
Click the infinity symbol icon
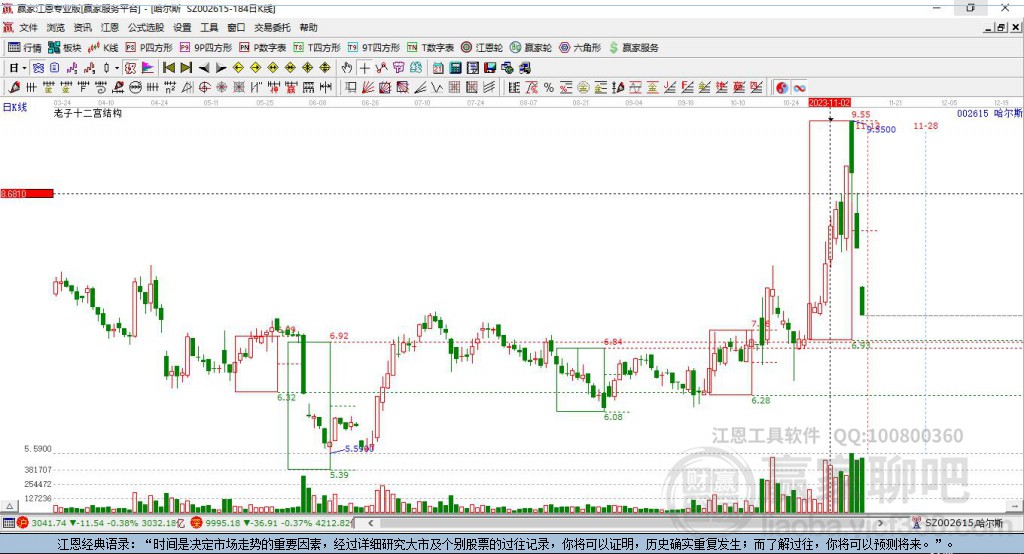[x=799, y=88]
